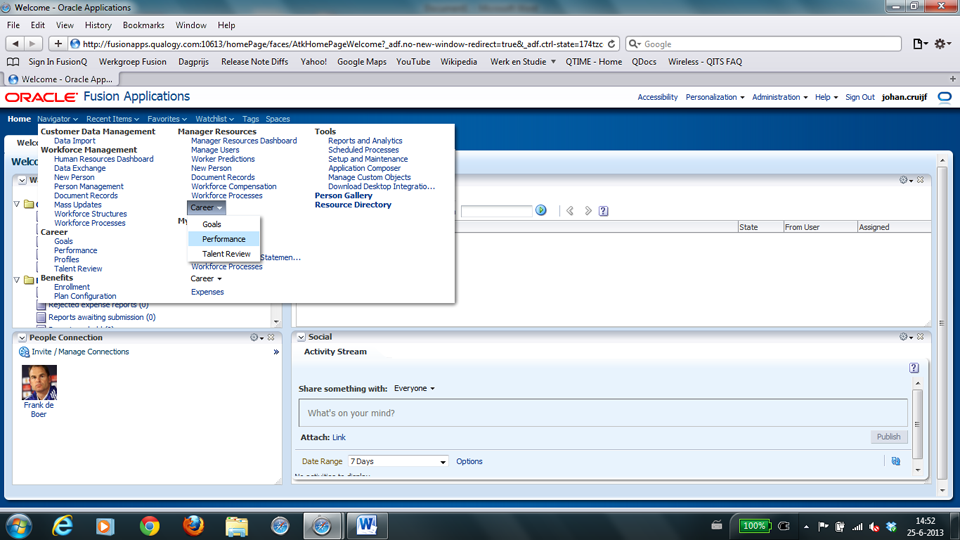The image size is (960, 540).
Task: Open Windows Start menu
Action: [19, 525]
